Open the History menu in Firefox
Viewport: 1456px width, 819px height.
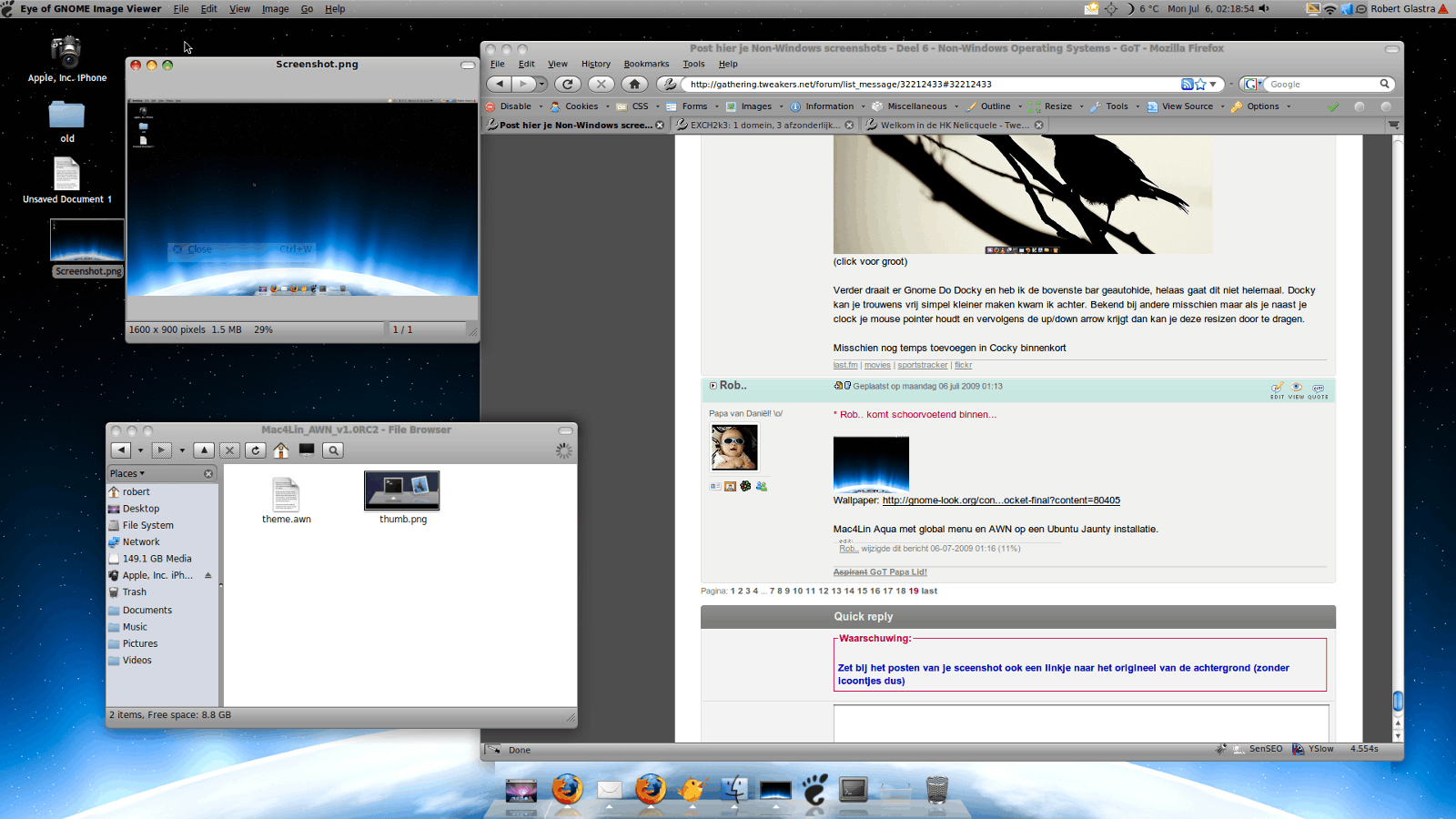click(596, 64)
